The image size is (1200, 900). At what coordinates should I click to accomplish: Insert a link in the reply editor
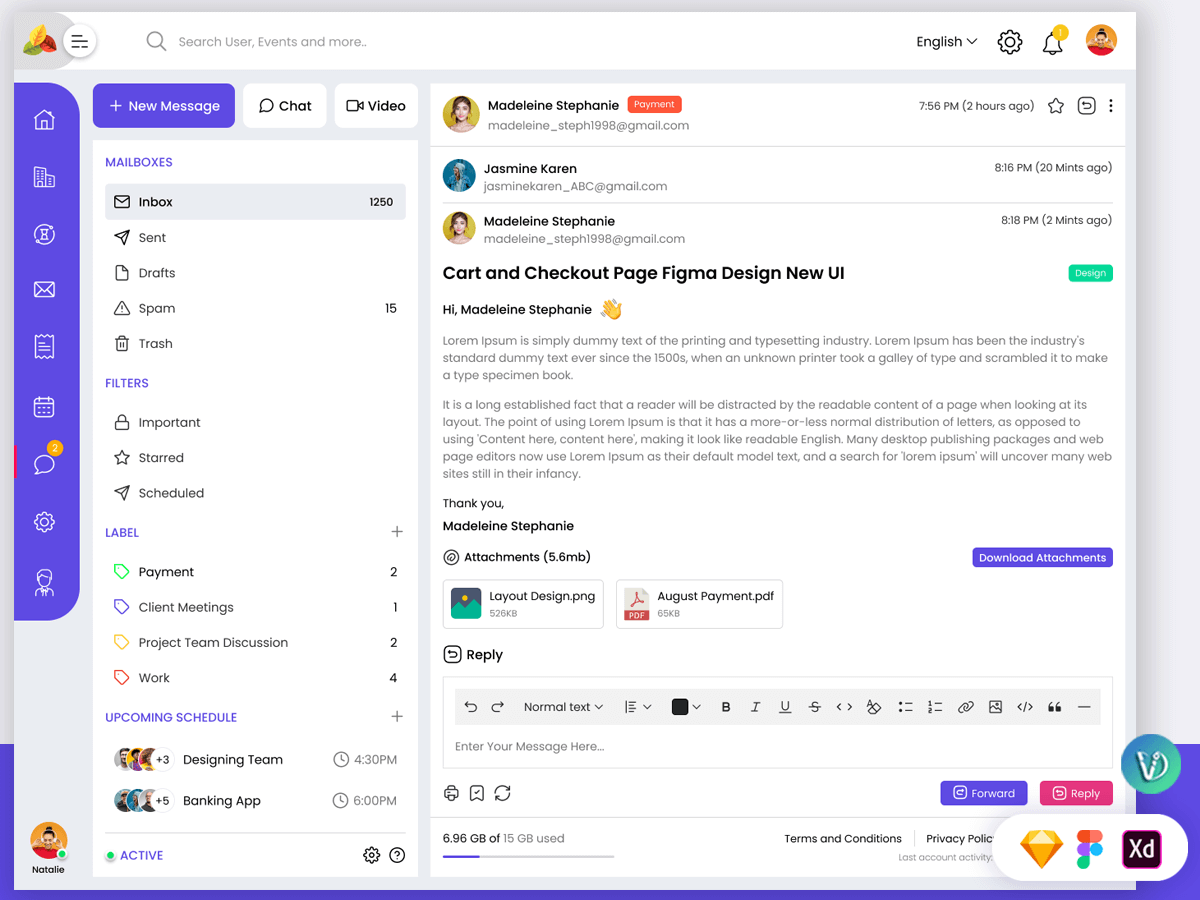[965, 707]
